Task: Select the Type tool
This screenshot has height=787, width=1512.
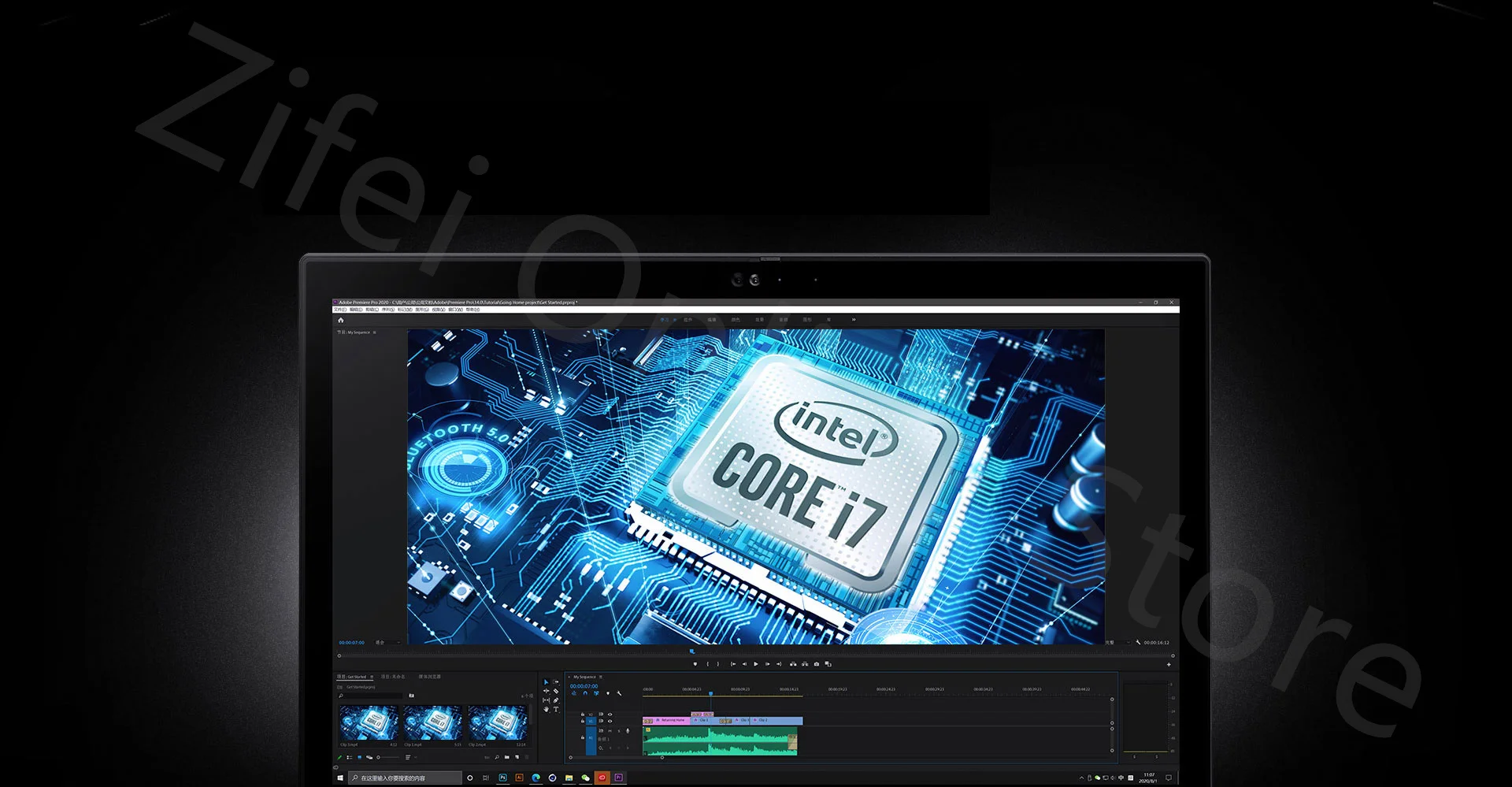Action: point(556,709)
